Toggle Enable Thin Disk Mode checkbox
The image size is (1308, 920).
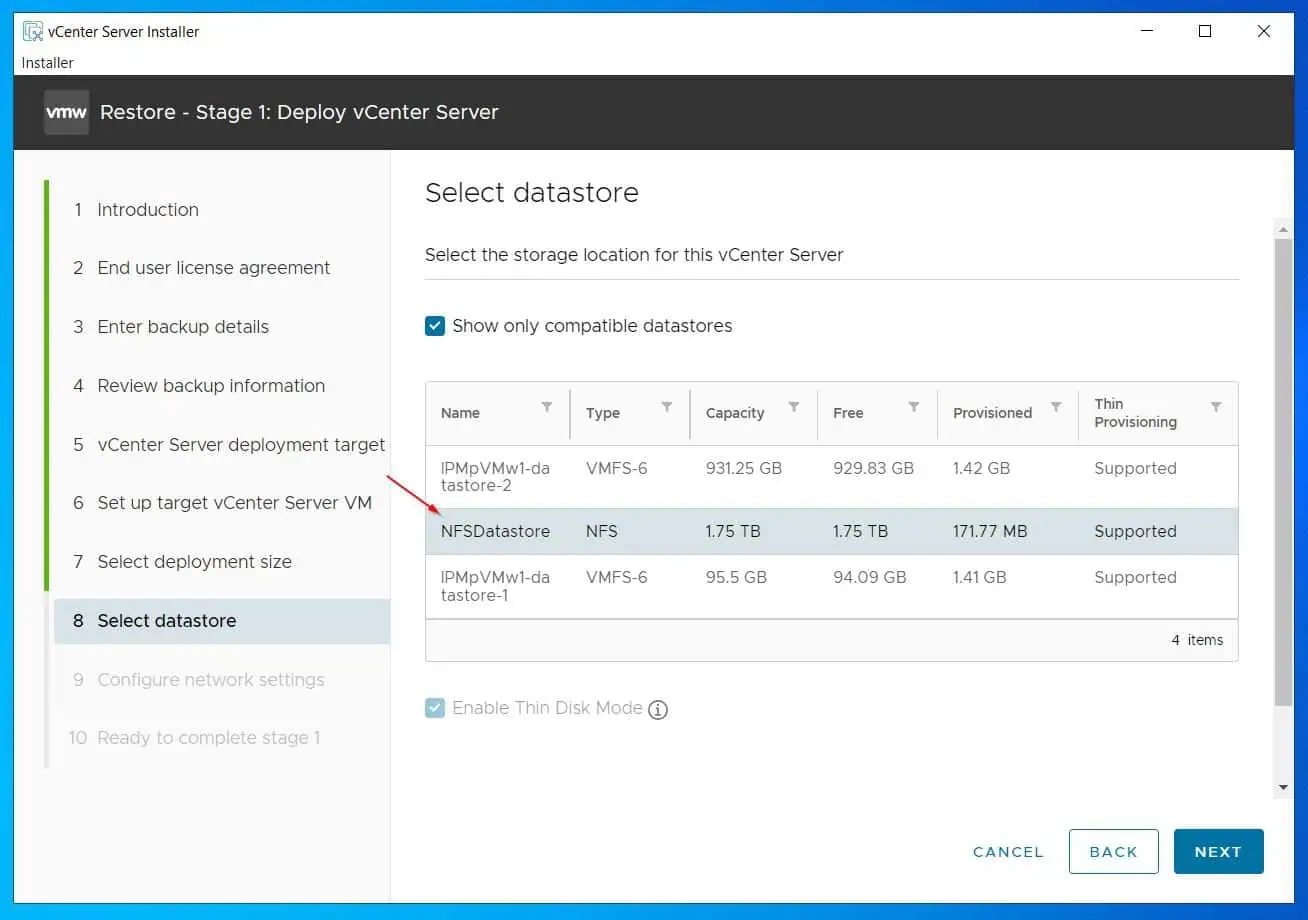pyautogui.click(x=435, y=708)
